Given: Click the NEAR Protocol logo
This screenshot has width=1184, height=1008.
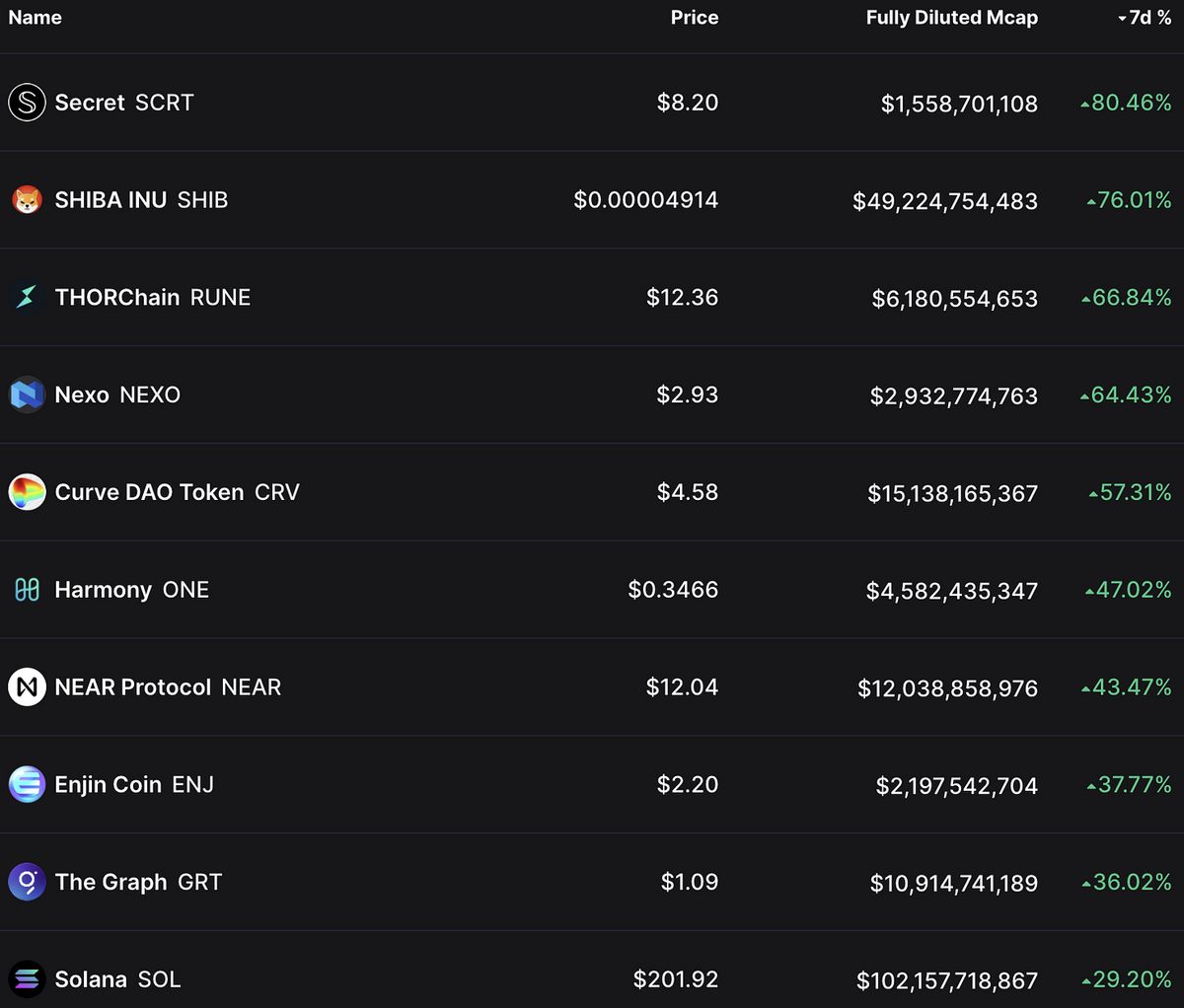Looking at the screenshot, I should [27, 686].
